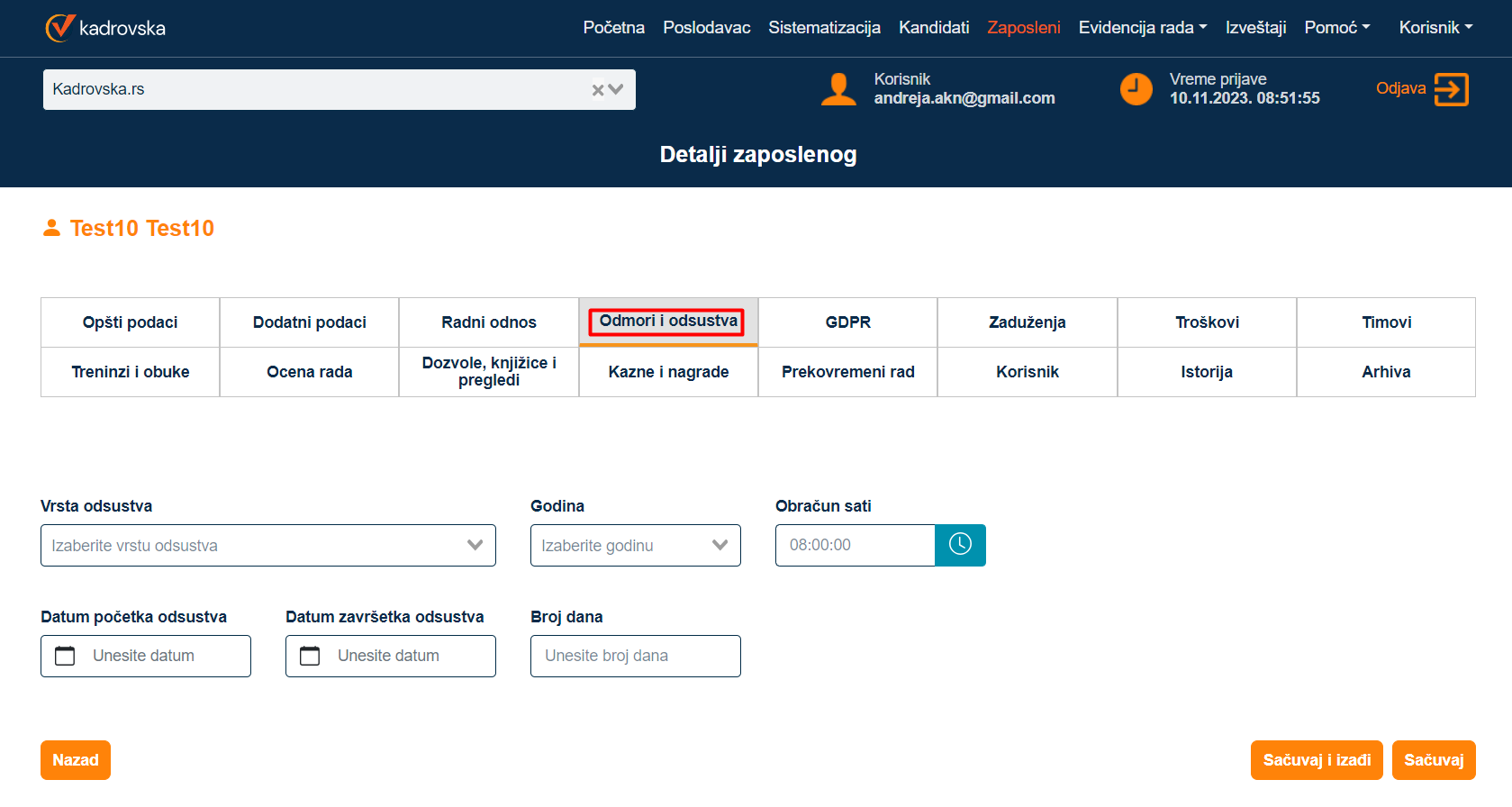Open the Vrsta odsustva dropdown

267,545
